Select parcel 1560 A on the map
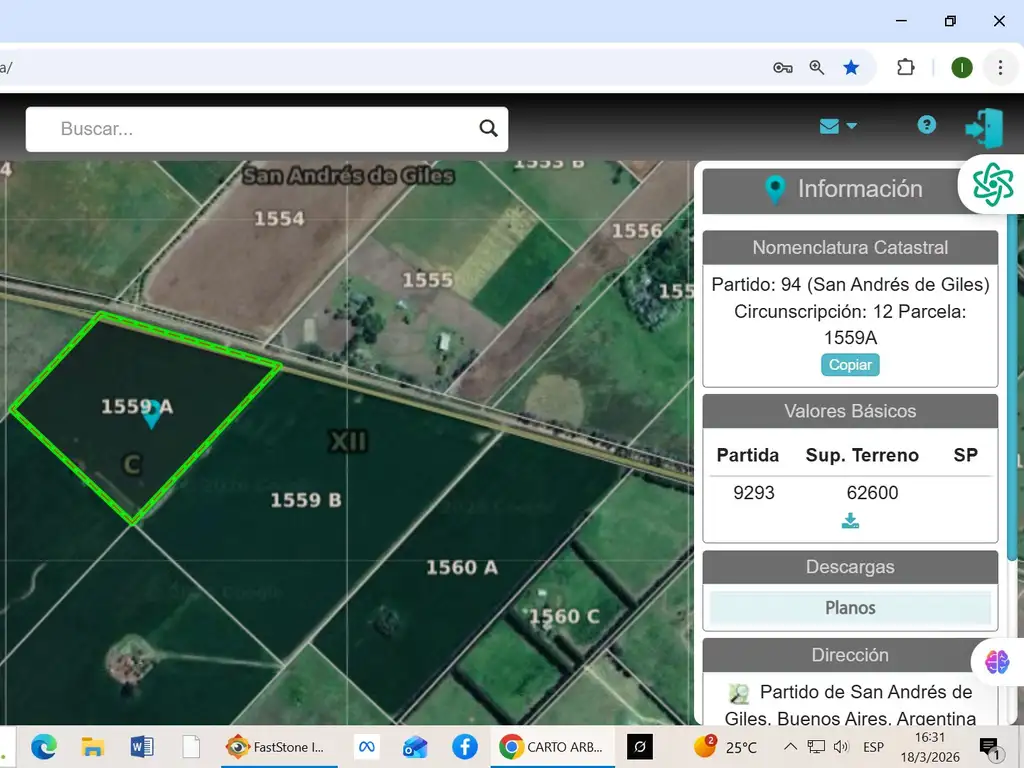The height and width of the screenshot is (768, 1024). 461,568
